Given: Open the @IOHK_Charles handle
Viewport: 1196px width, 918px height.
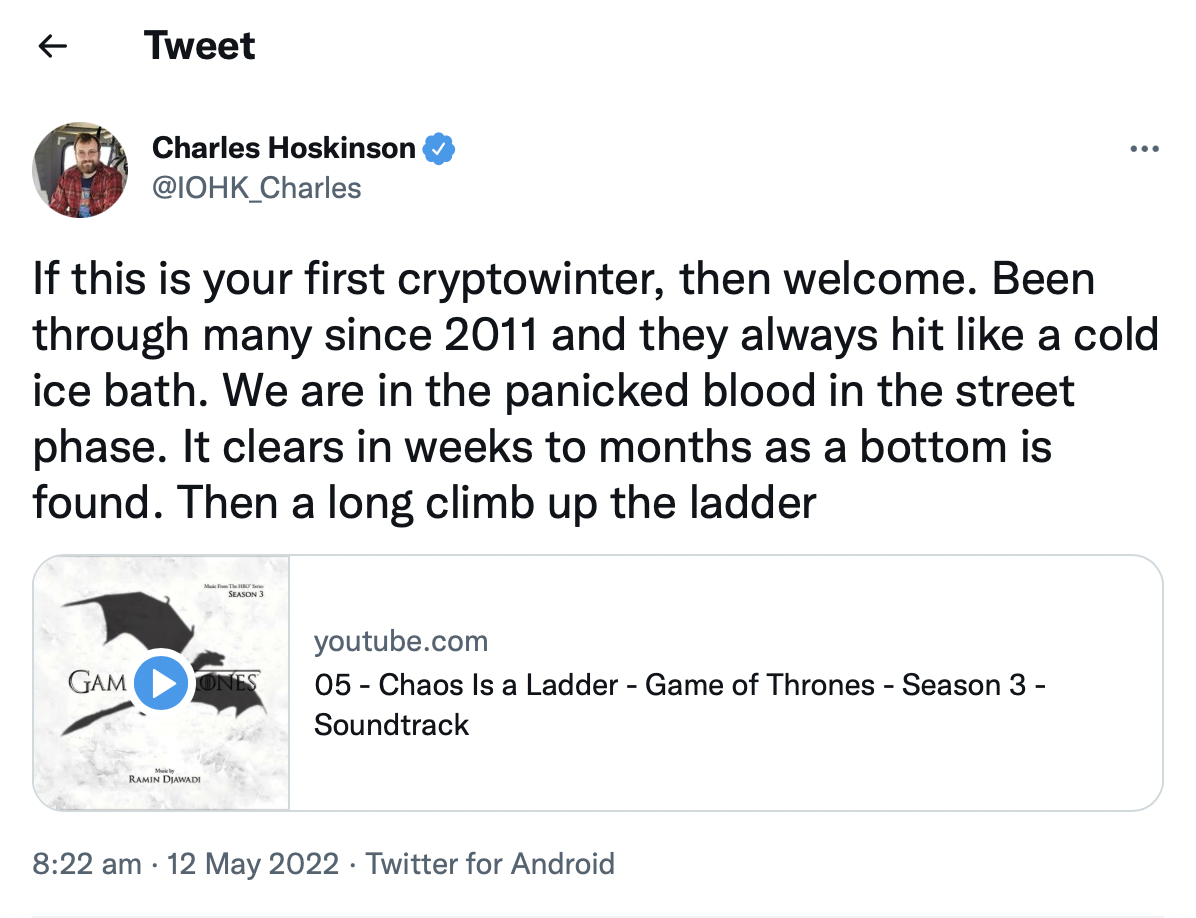Looking at the screenshot, I should click(x=256, y=187).
